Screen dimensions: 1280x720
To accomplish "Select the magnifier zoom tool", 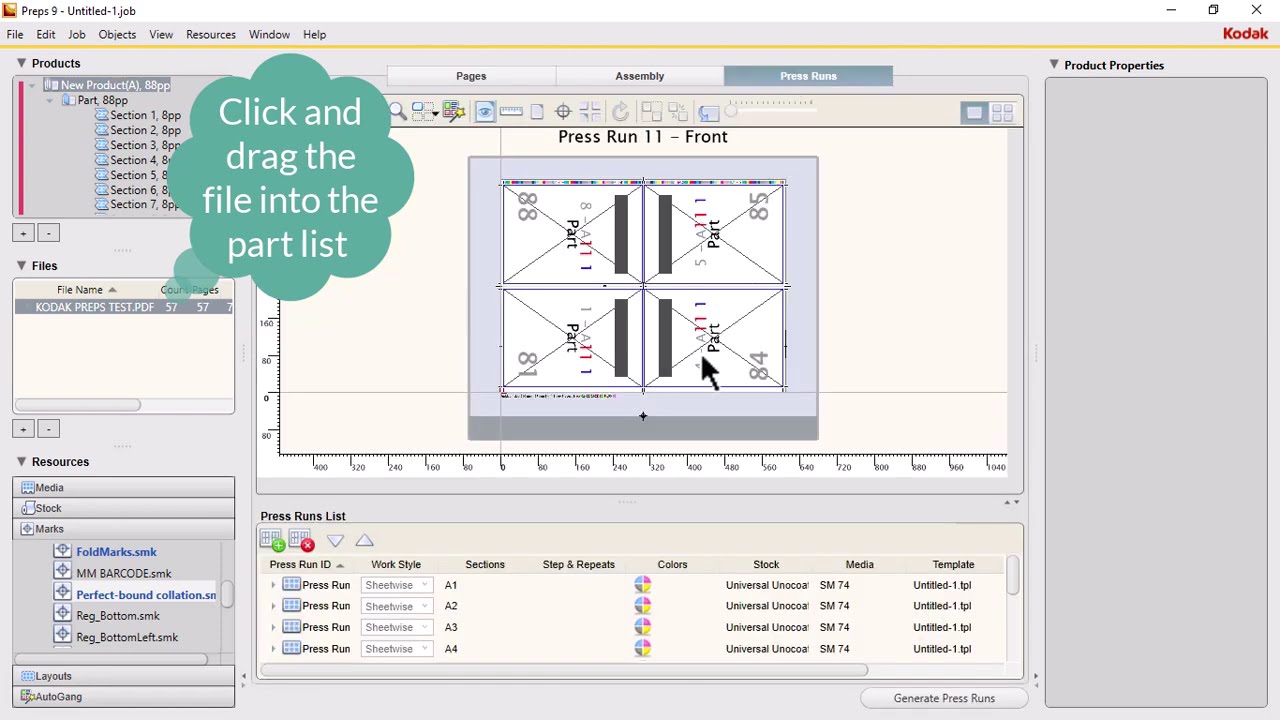I will tap(398, 112).
